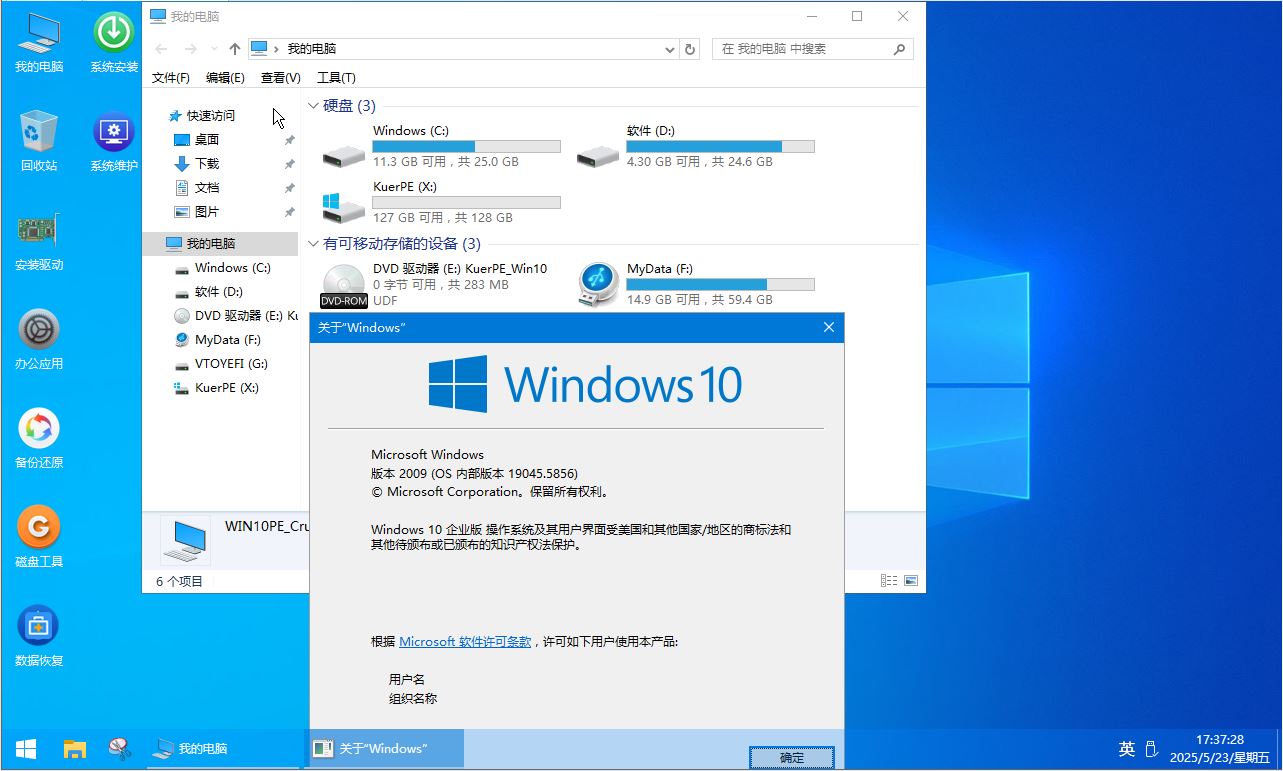Go back in Explorer navigation

point(161,49)
